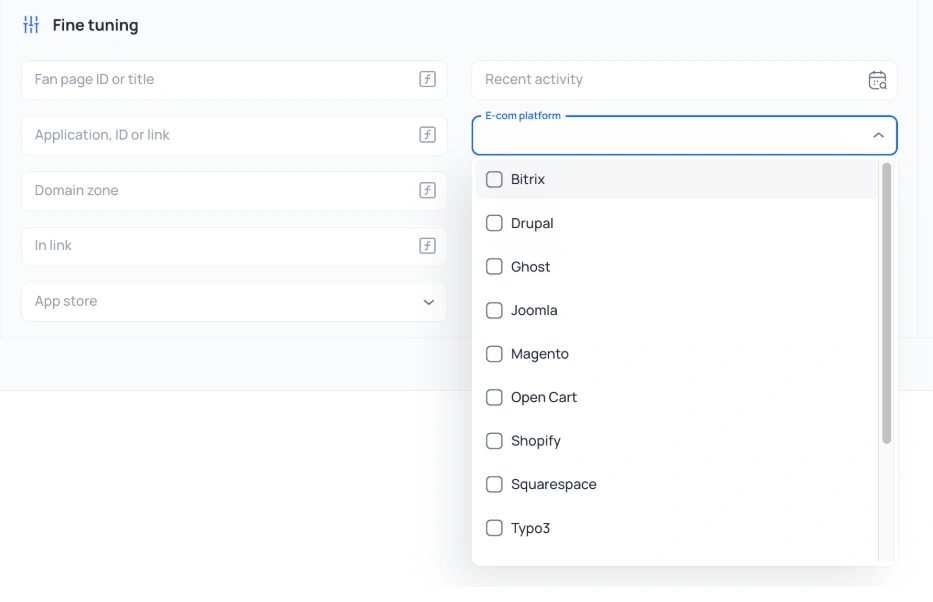Focus the Domain zone input
This screenshot has width=933, height=602.
234,190
